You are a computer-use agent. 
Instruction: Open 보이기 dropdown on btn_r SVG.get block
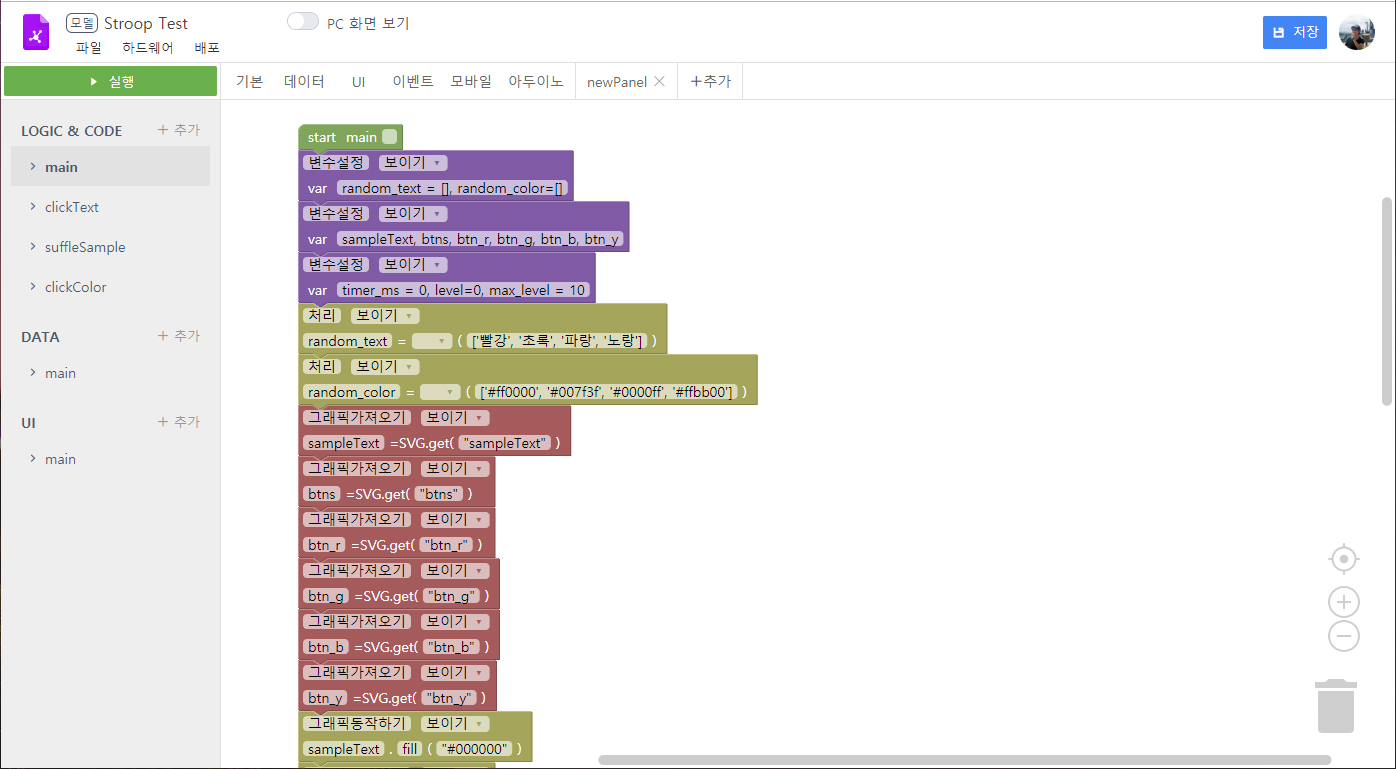click(x=454, y=519)
